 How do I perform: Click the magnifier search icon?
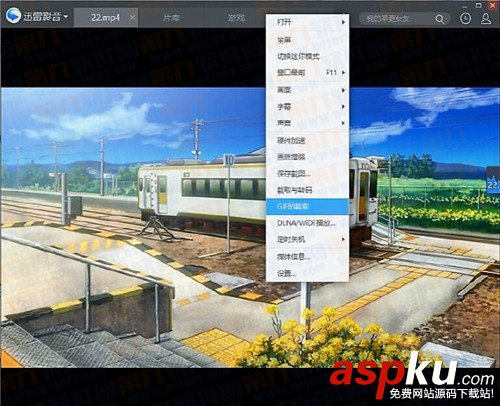(440, 19)
